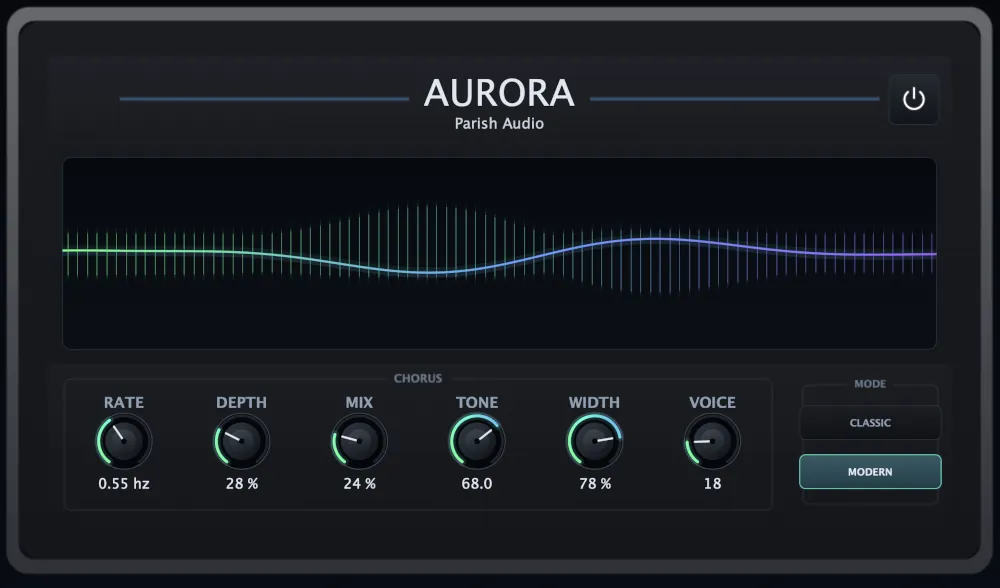Screen dimensions: 1000x588
Task: Toggle the plugin power bypass button
Action: [x=913, y=99]
